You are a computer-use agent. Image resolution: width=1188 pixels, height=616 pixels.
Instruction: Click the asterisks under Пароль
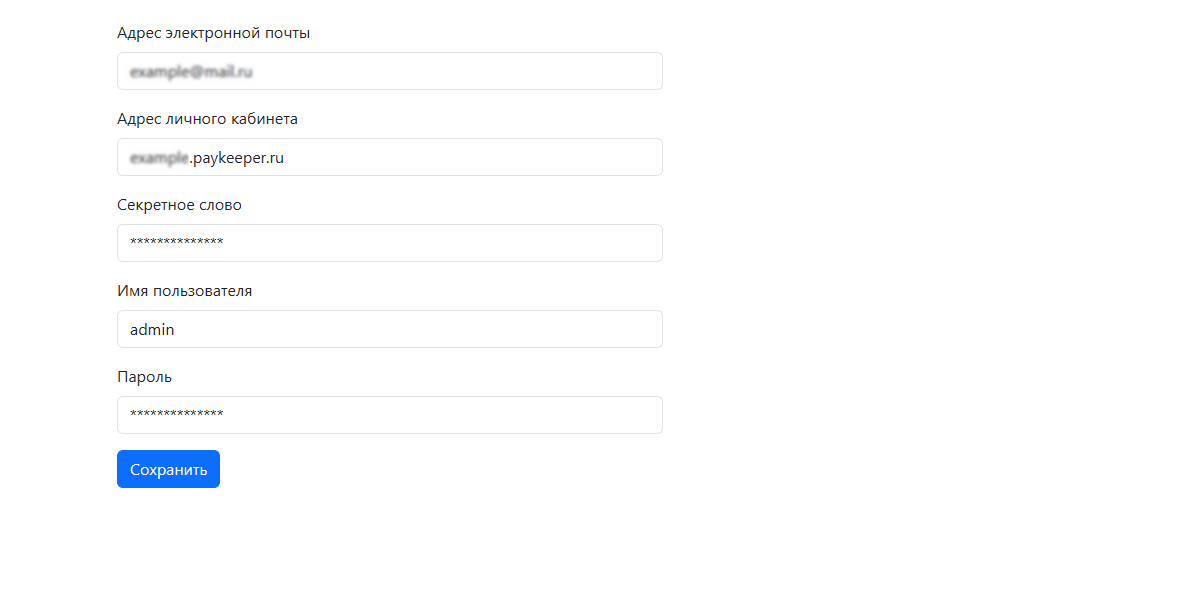tap(176, 415)
